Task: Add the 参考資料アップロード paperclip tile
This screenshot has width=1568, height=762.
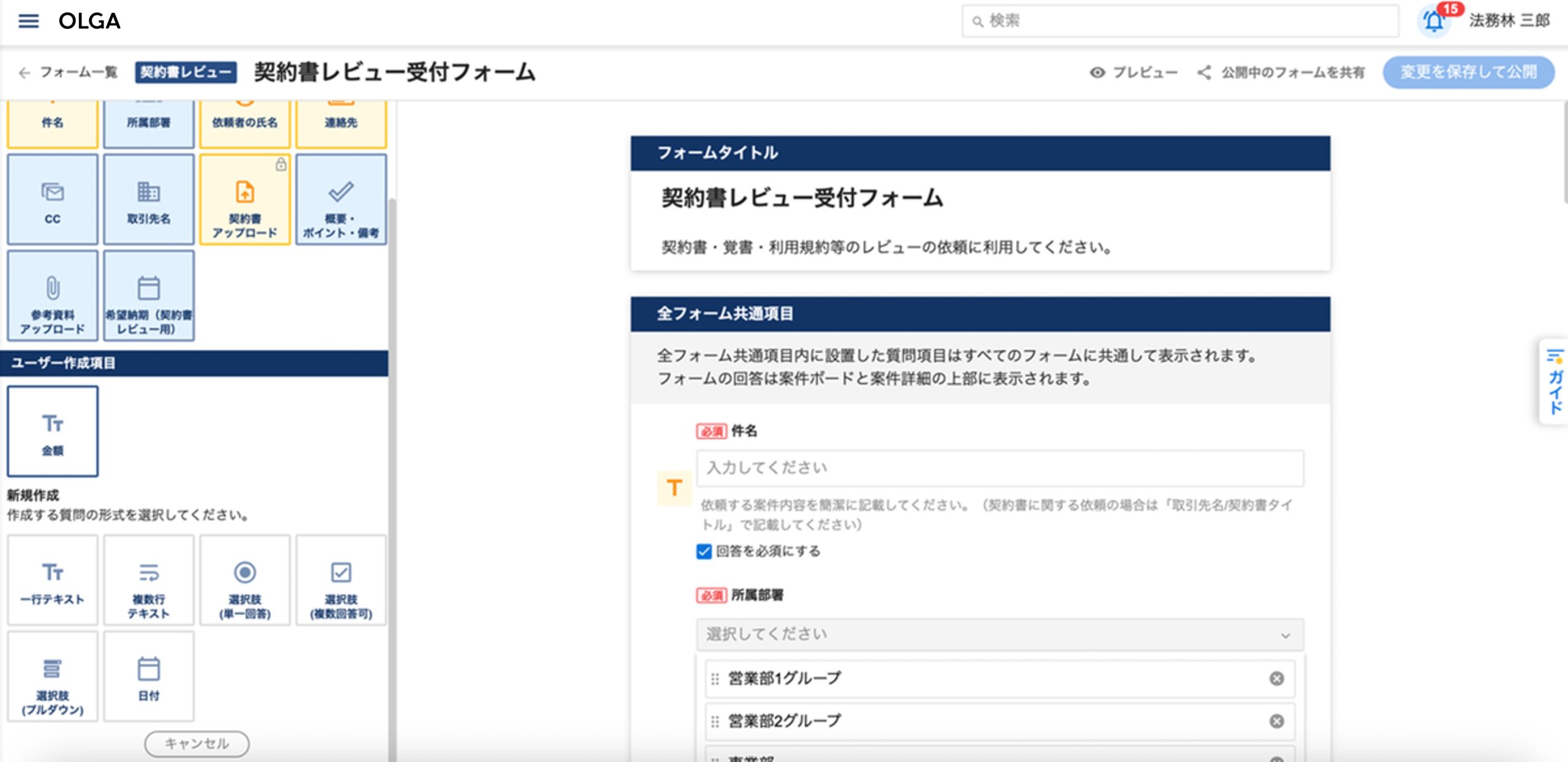Action: pos(53,296)
